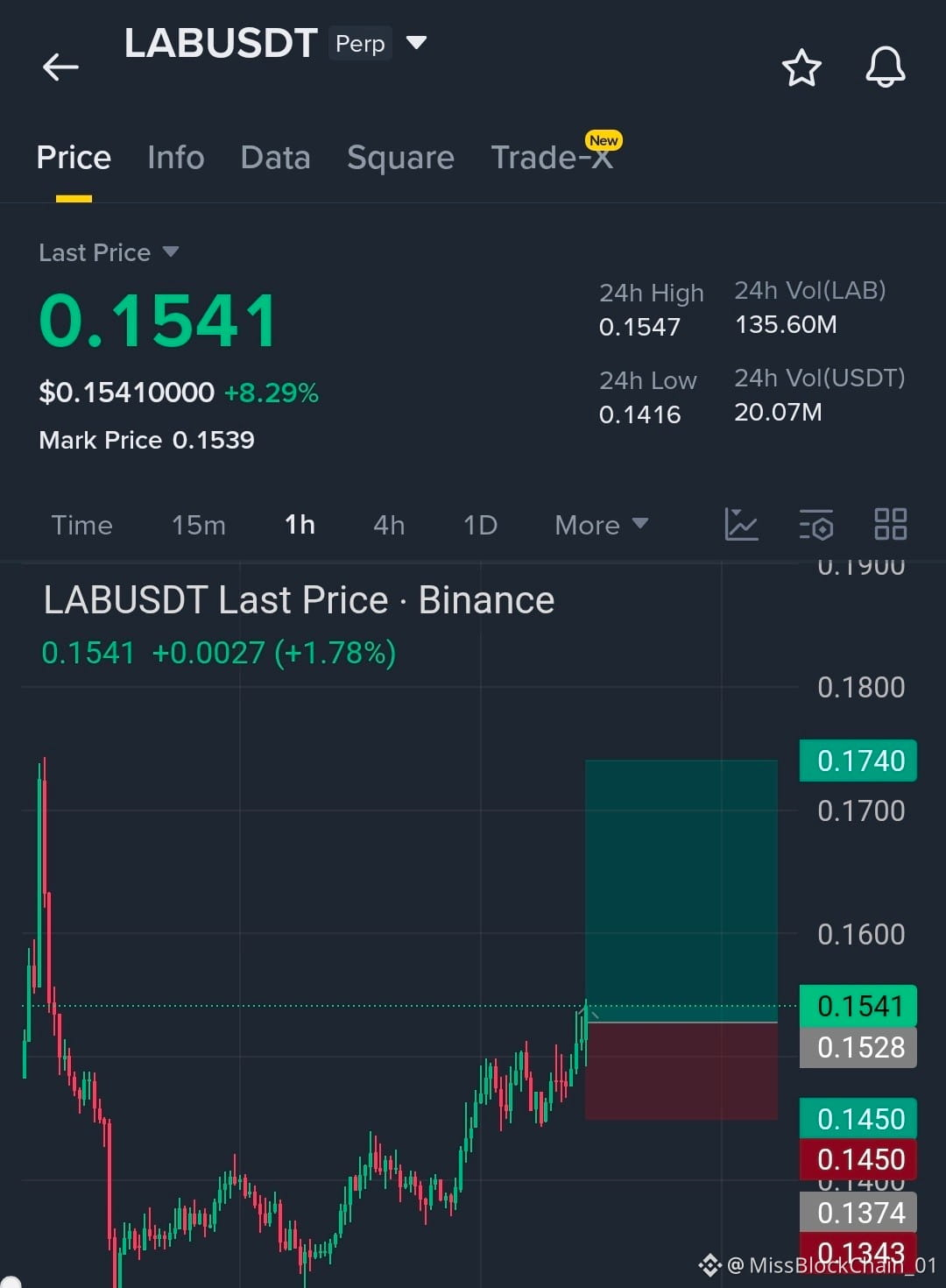Select the red 0.1450 stop price label
946x1288 pixels.
tap(858, 1159)
